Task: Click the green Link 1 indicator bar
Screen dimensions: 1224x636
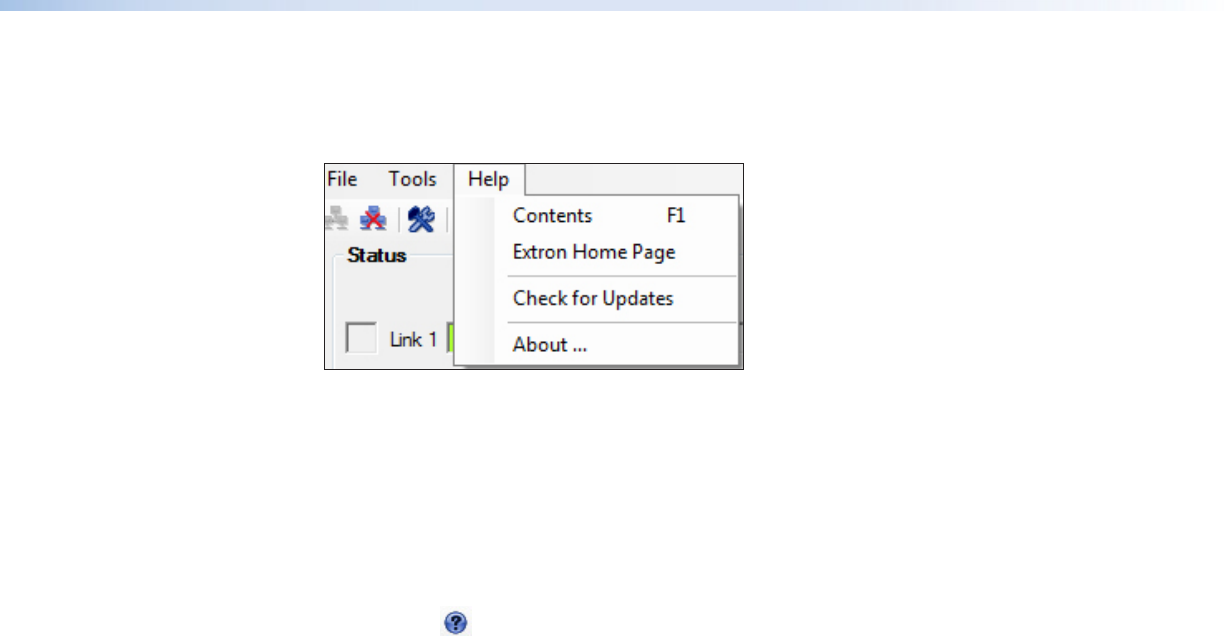Action: click(x=450, y=338)
